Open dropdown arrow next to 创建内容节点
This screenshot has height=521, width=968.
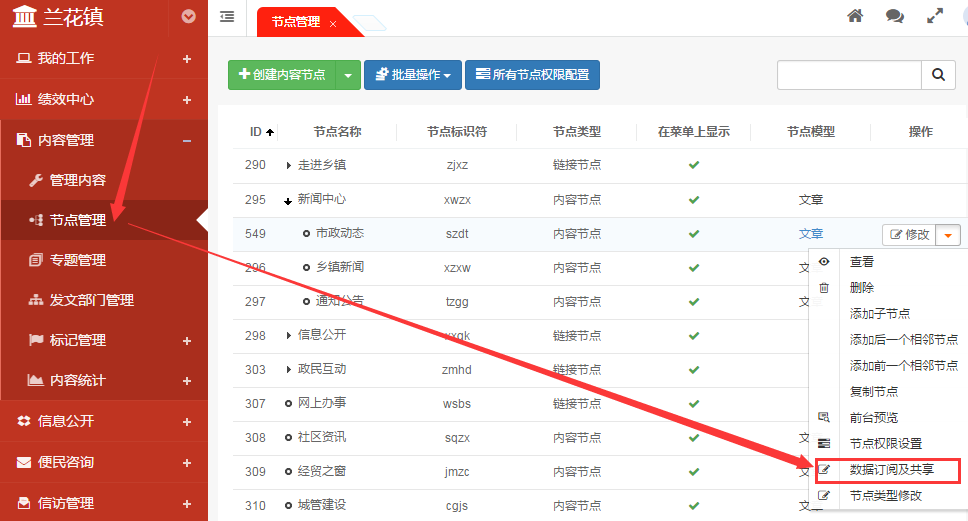click(x=348, y=75)
